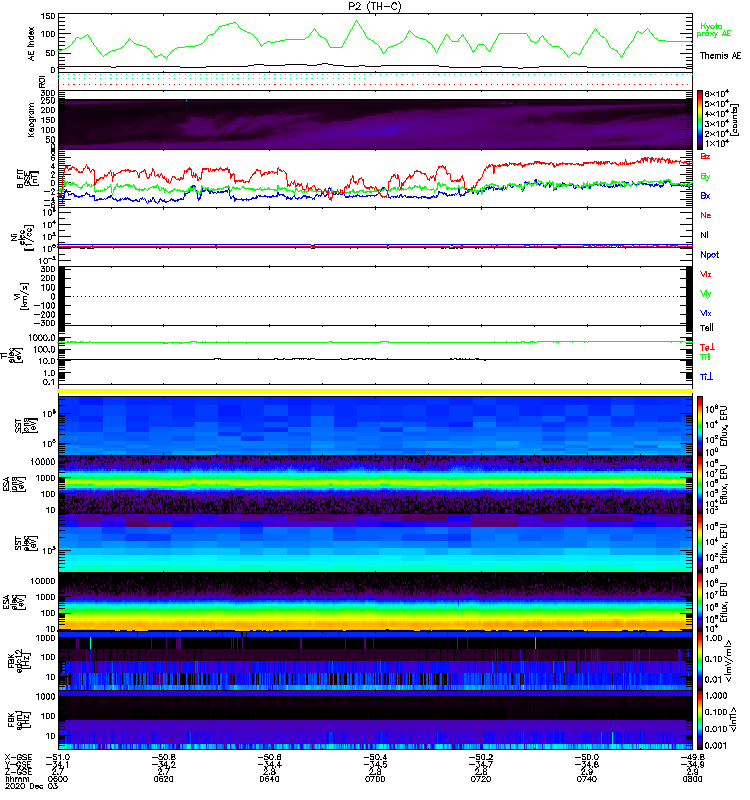Click the X-GSE value -49.8
The width and height of the screenshot is (750, 800).
pos(692,758)
